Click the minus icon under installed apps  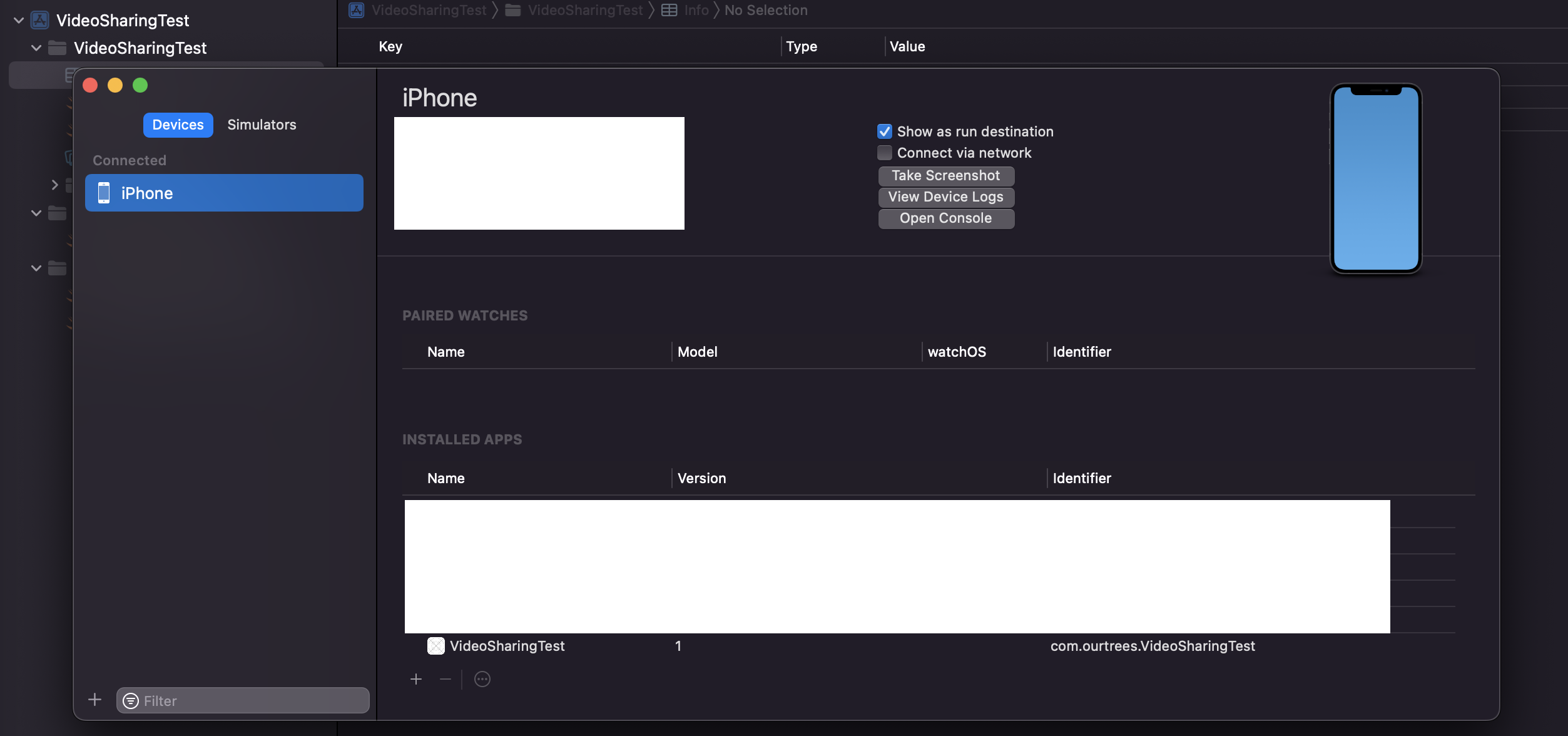point(445,679)
